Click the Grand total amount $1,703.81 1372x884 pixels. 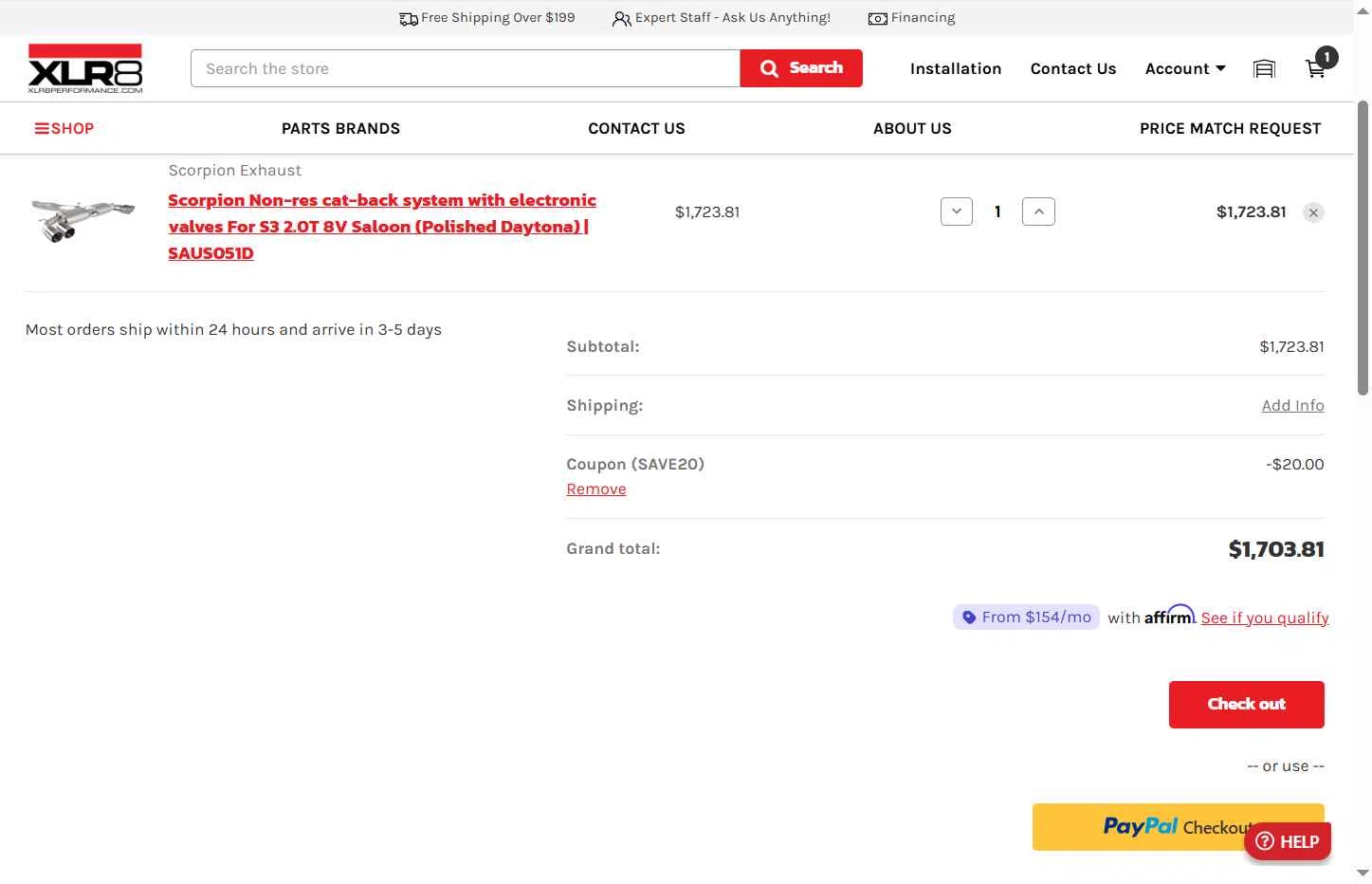coord(1276,549)
